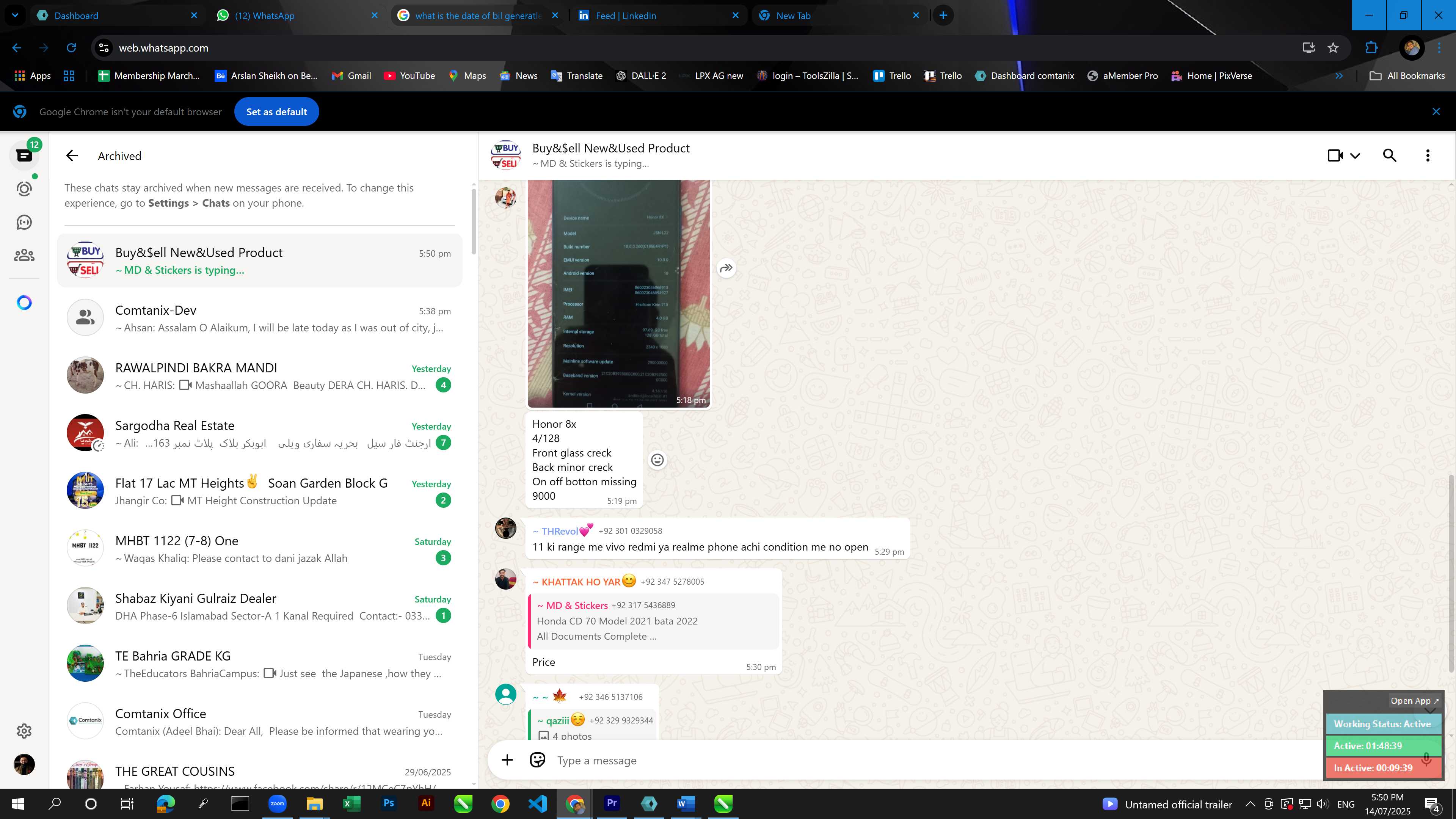
Task: Open WhatsApp Settings gear icon
Action: 24,731
